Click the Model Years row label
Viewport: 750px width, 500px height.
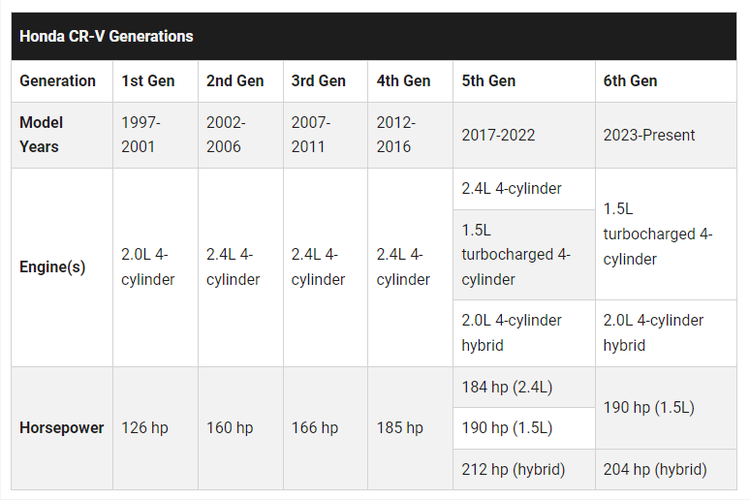coord(41,134)
